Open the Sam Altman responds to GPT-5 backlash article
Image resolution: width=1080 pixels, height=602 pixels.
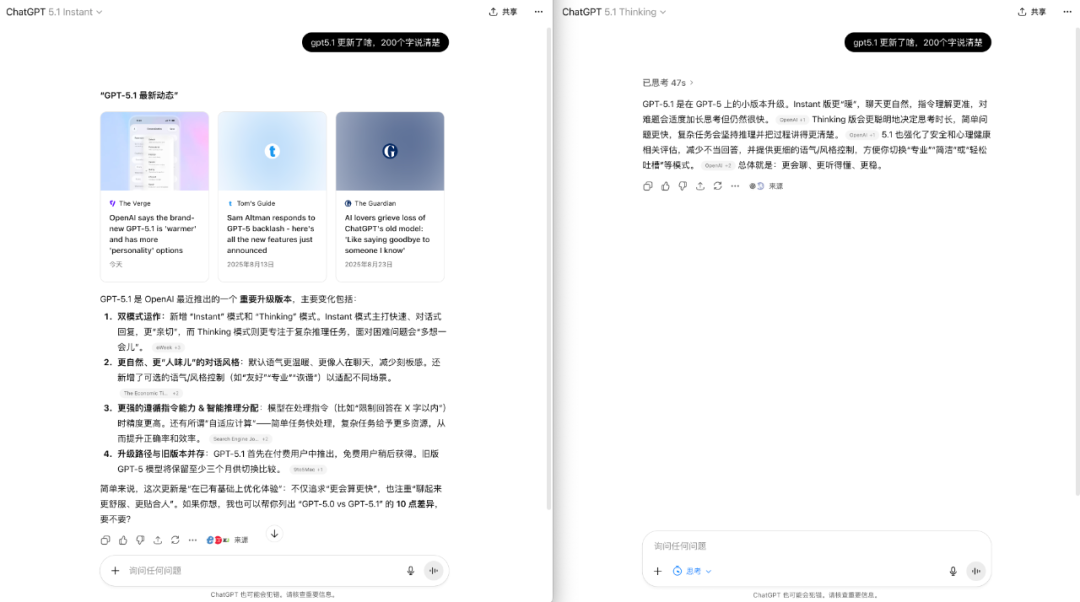[271, 234]
